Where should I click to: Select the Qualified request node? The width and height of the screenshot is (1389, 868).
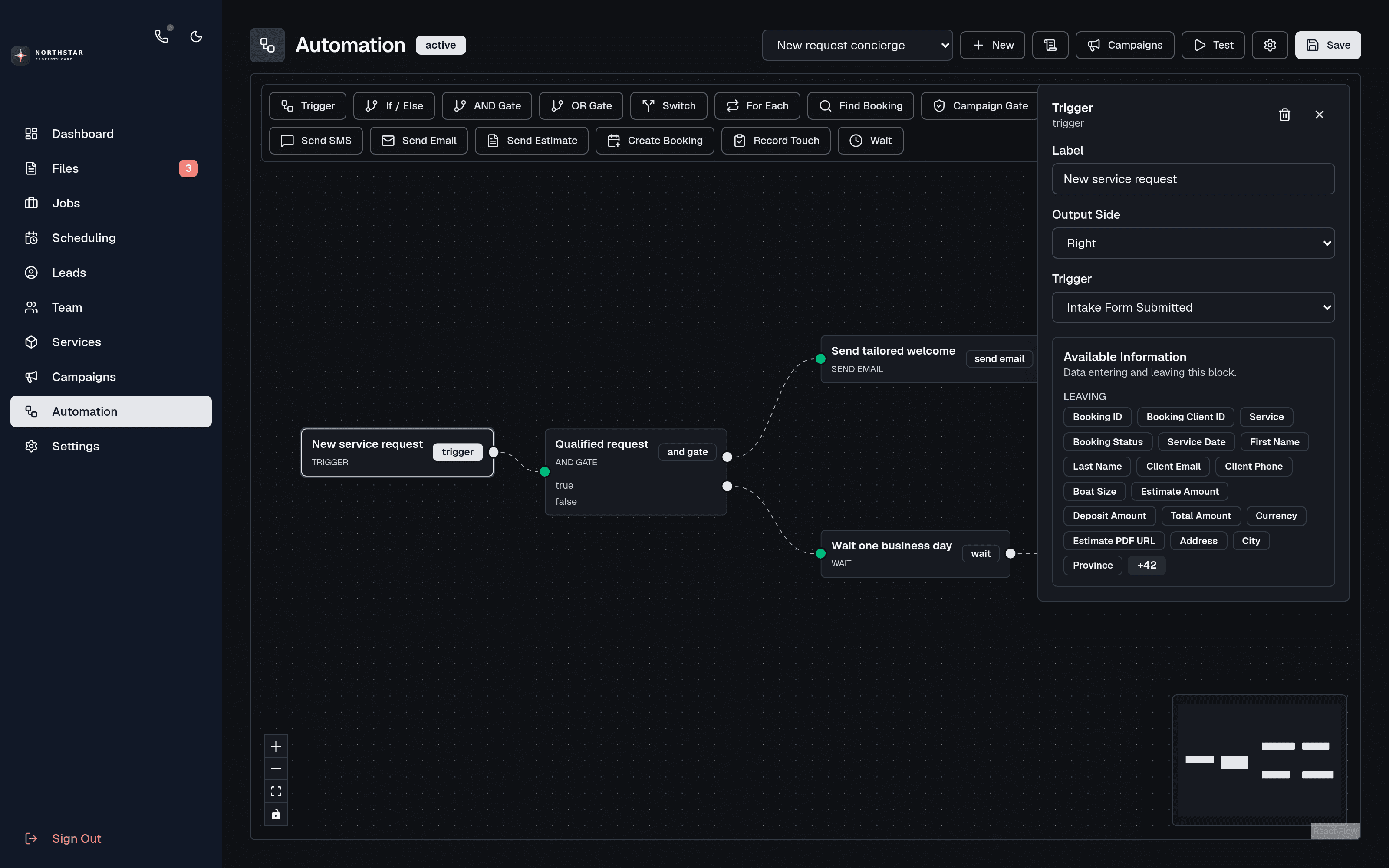click(x=636, y=472)
